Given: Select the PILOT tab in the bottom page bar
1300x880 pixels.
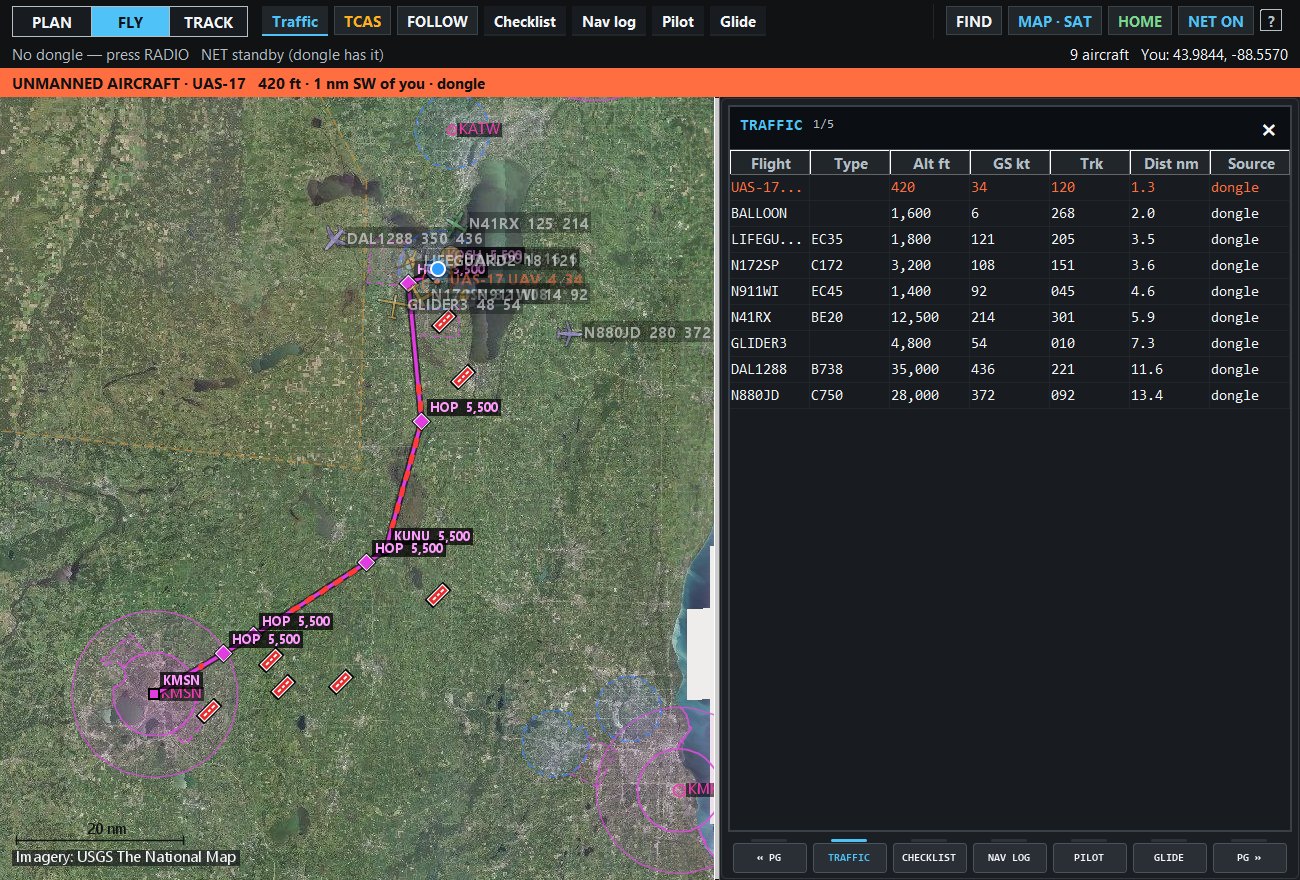Looking at the screenshot, I should click(x=1090, y=858).
